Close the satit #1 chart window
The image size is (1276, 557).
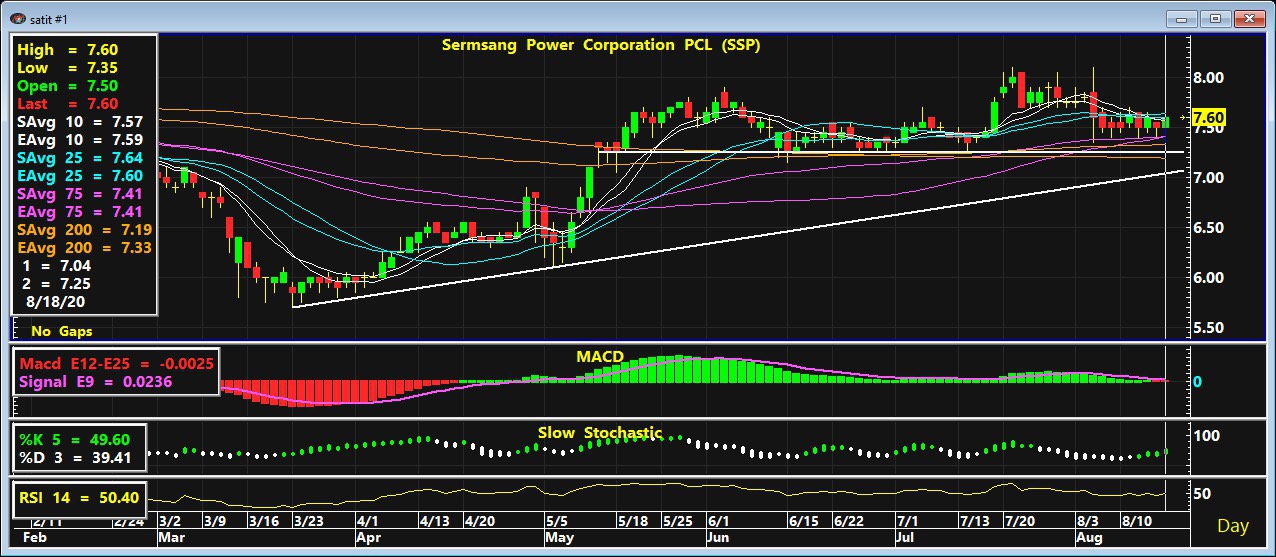click(1248, 18)
